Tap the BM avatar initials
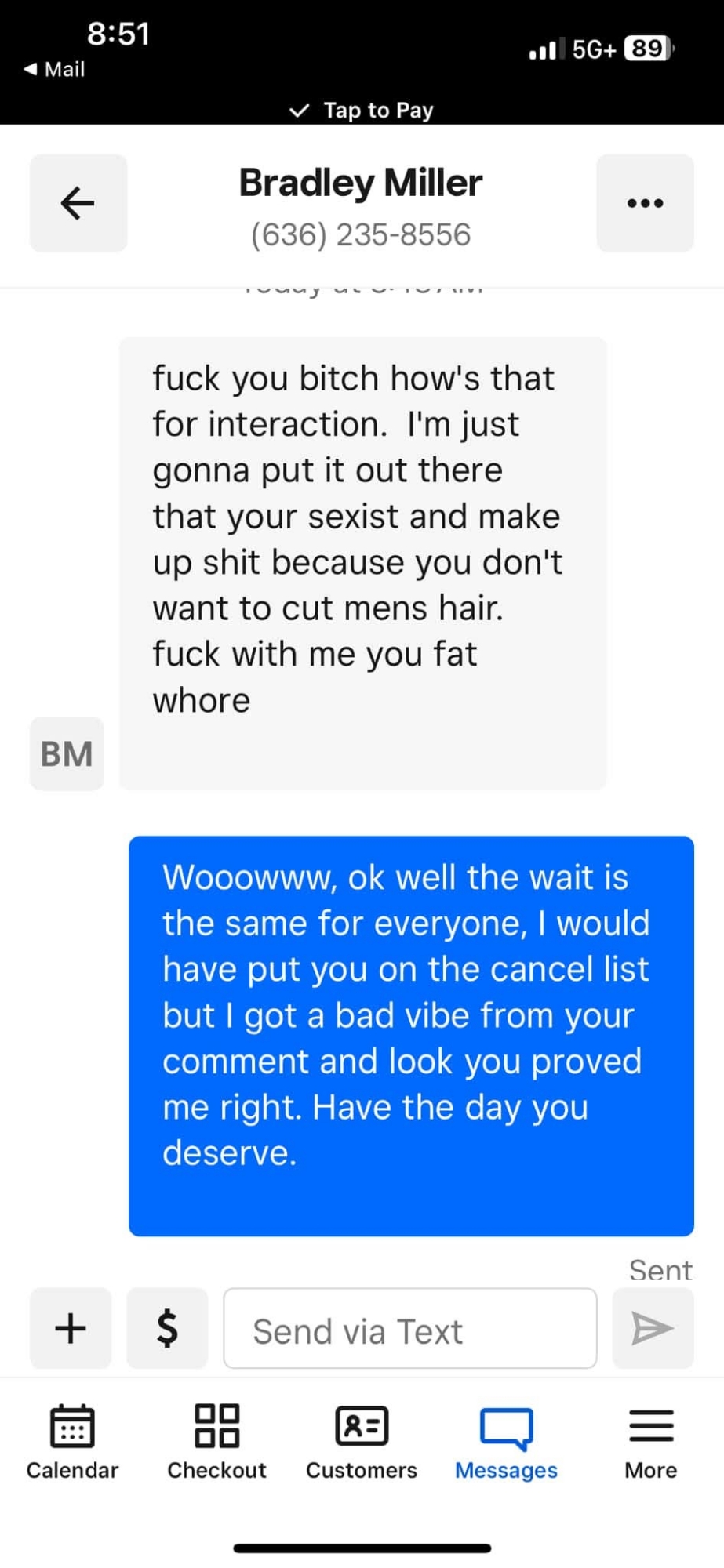Viewport: 724px width, 1568px height. coord(67,753)
